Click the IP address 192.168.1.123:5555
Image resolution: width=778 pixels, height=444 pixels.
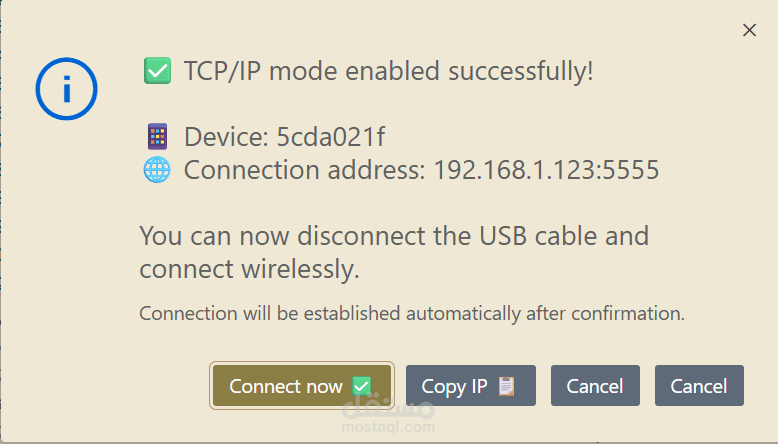coord(546,170)
